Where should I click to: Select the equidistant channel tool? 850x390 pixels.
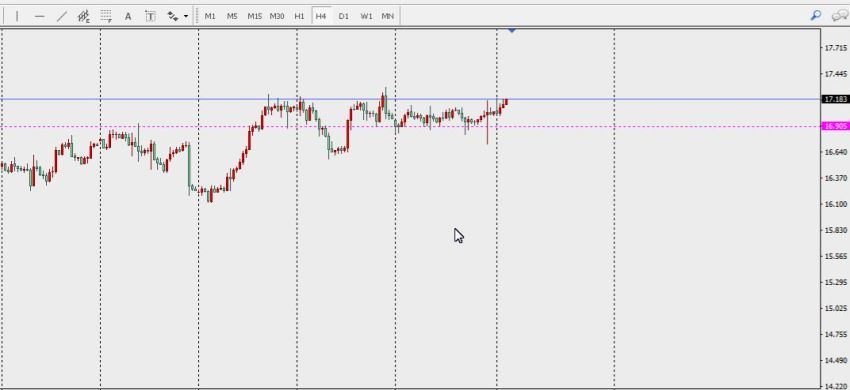(83, 16)
